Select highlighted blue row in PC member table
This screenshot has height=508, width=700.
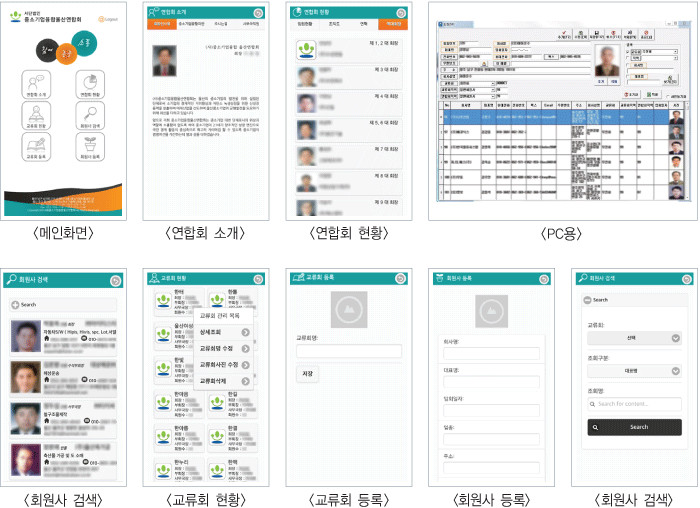click(x=562, y=117)
